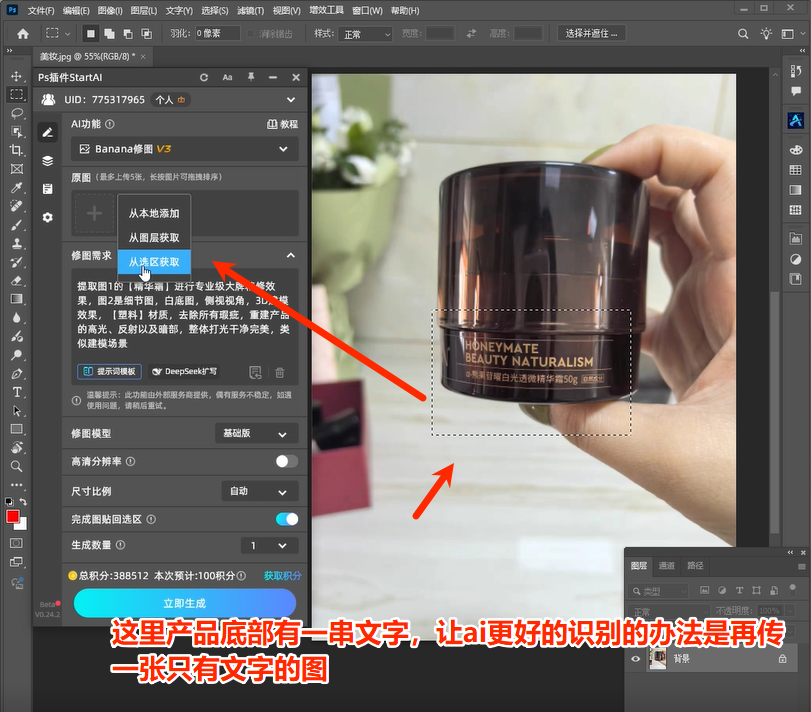Select the Gradient tool
The image size is (811, 712).
pos(17,299)
